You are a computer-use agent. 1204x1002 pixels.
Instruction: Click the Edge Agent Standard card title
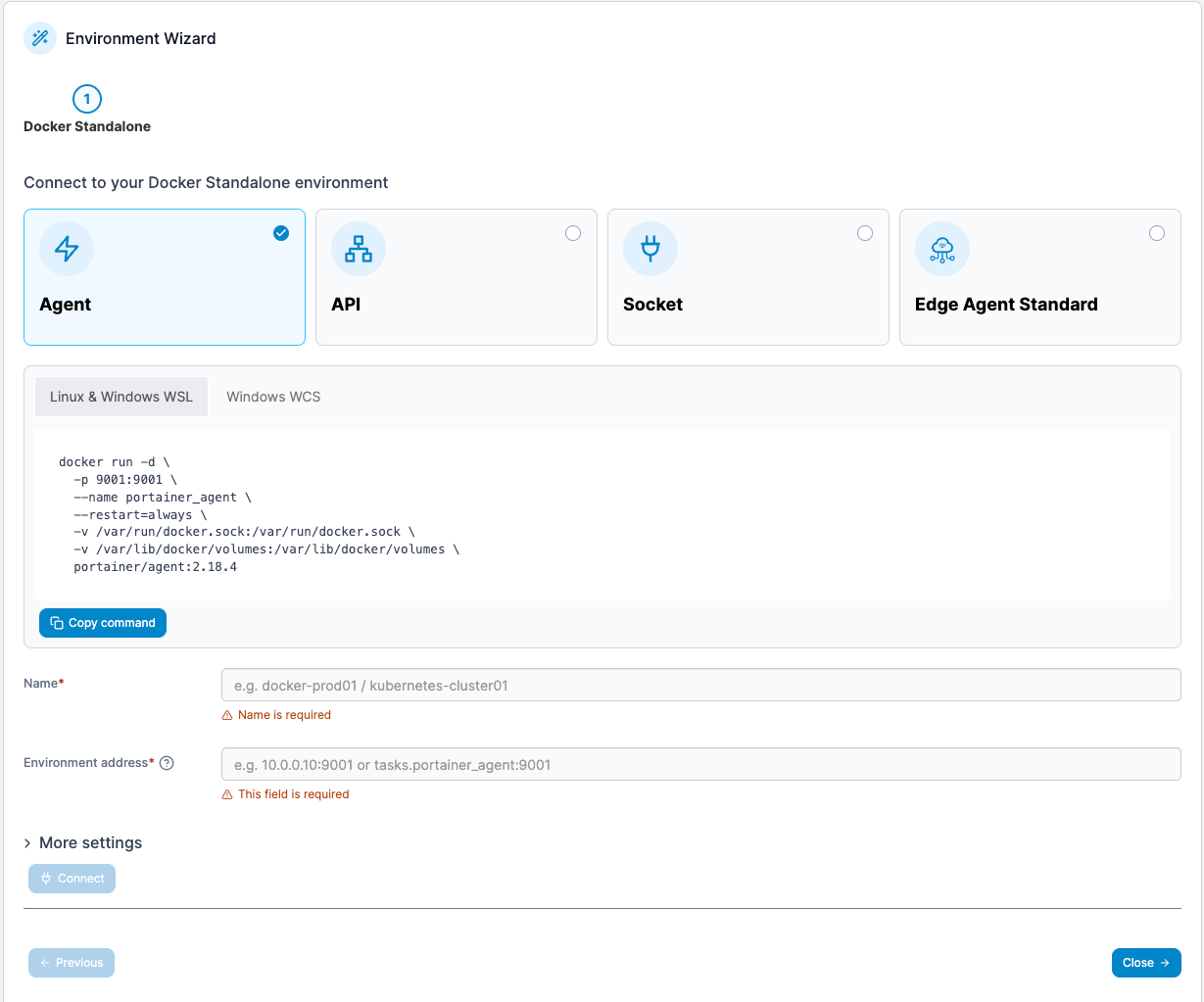(x=1006, y=305)
